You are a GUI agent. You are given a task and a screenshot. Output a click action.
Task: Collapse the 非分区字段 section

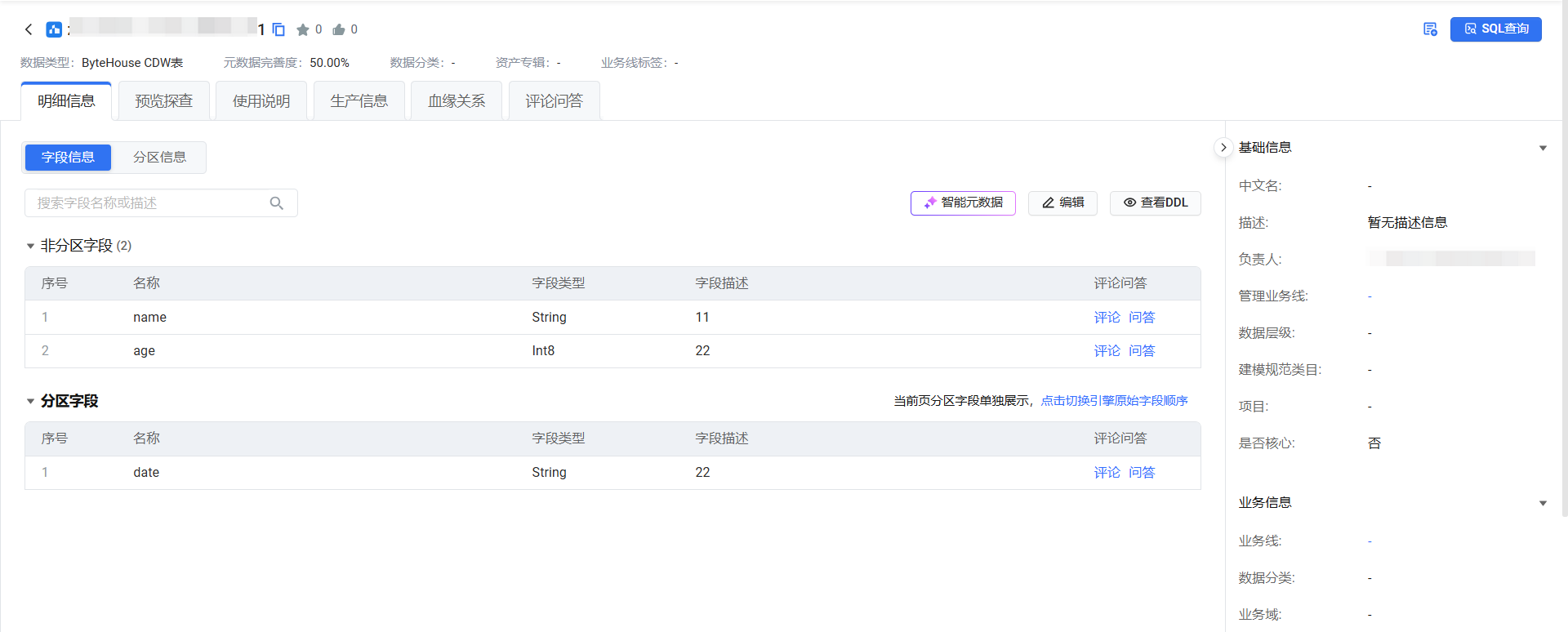pos(30,246)
